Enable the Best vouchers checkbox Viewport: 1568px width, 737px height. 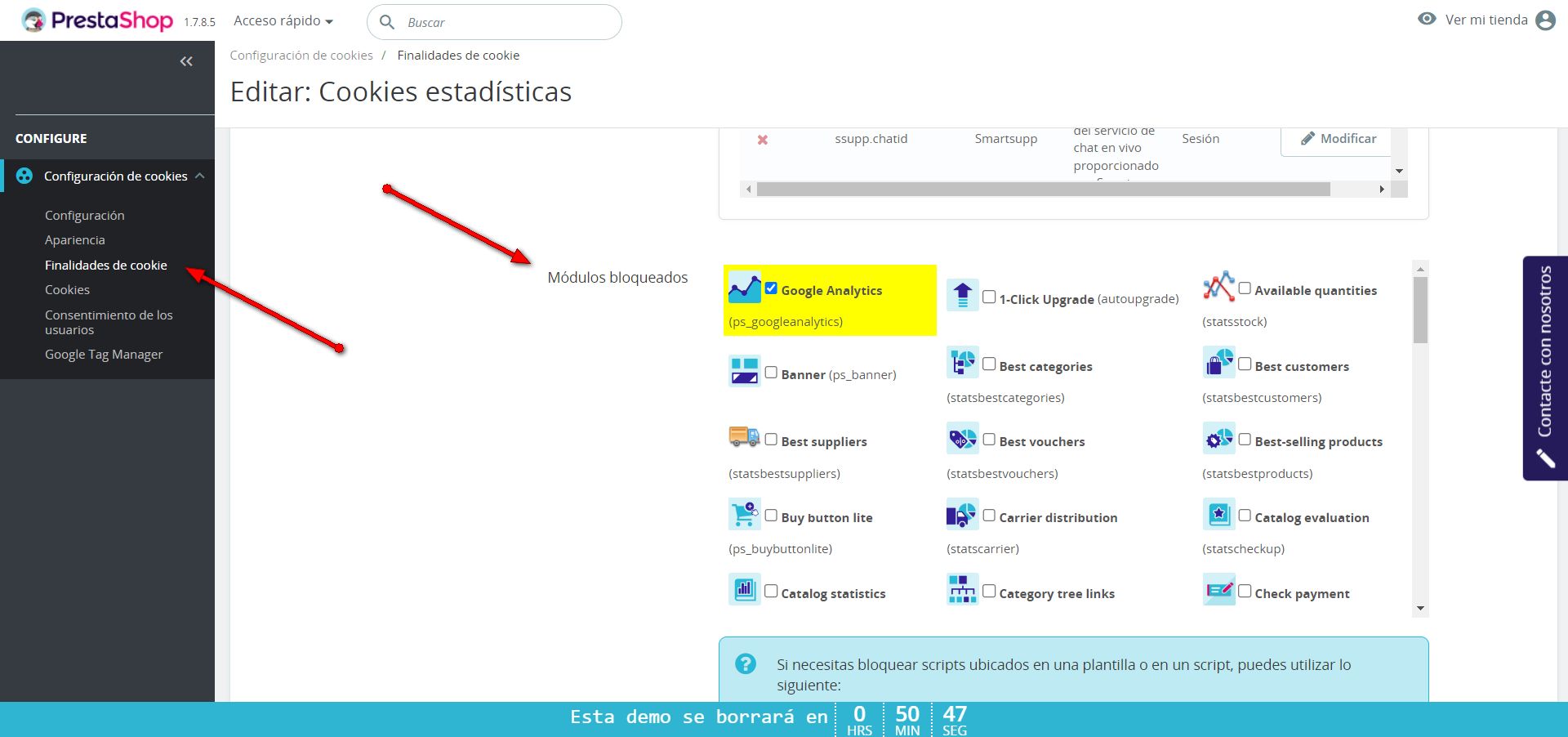pyautogui.click(x=989, y=440)
